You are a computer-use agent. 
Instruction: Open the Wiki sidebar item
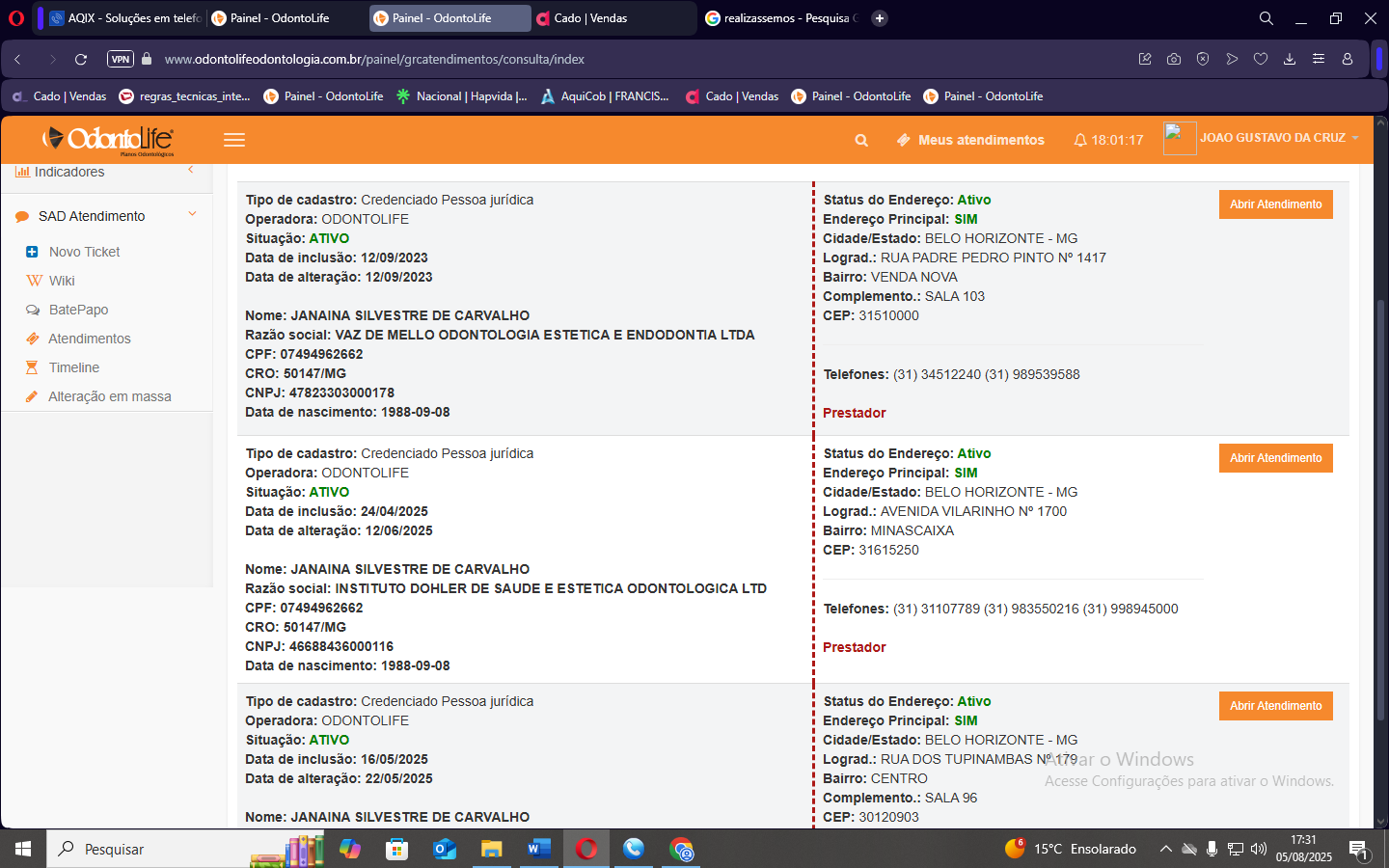point(62,281)
